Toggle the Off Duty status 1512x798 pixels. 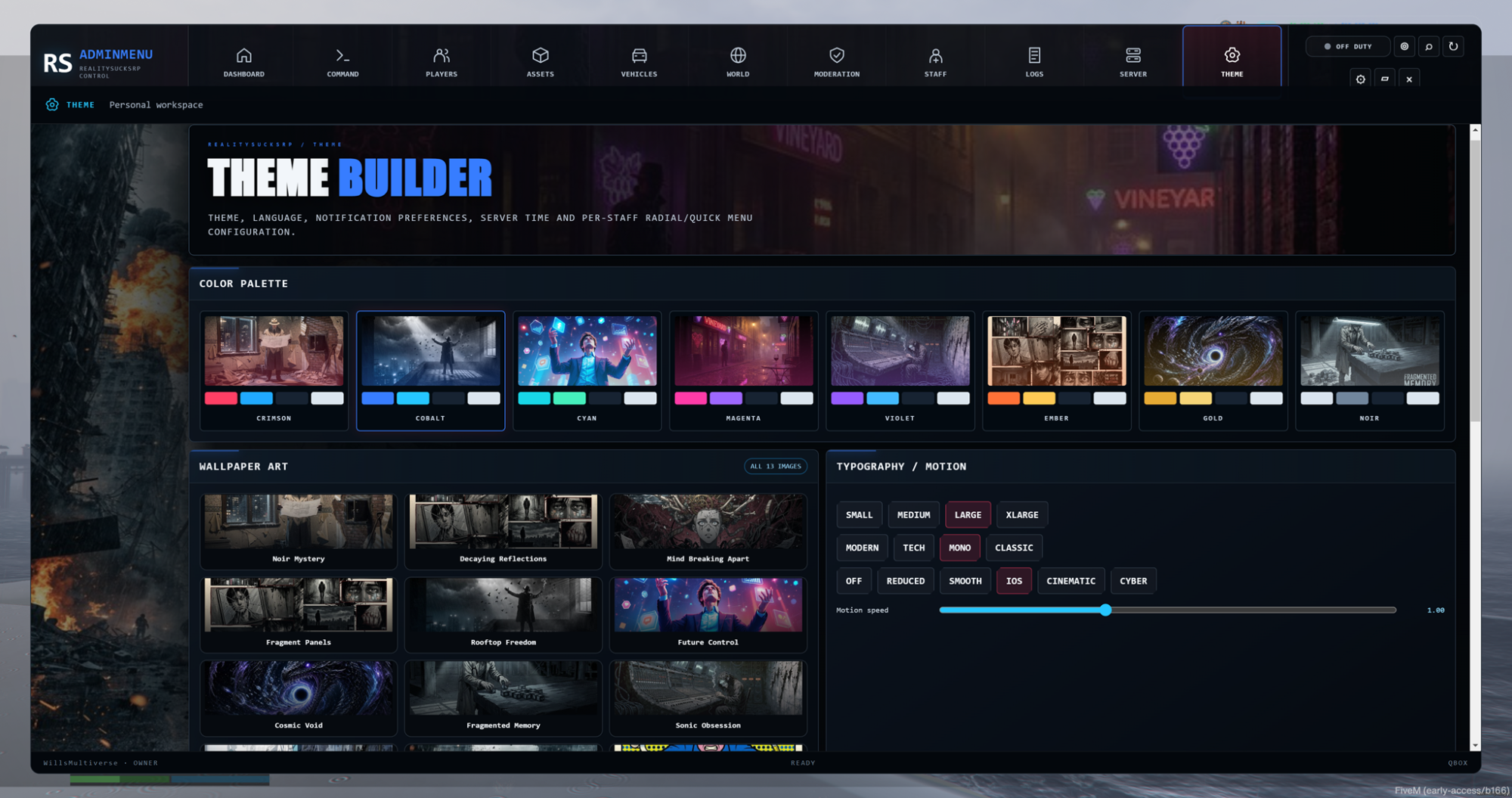tap(1348, 46)
